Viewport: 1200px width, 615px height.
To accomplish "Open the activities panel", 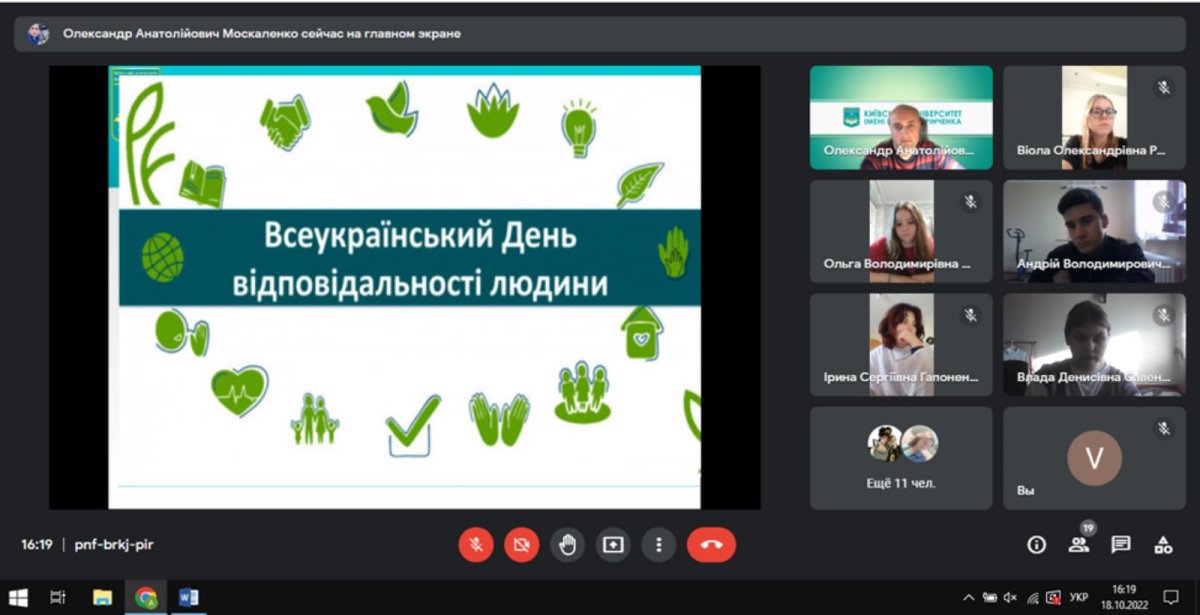I will click(x=1163, y=545).
